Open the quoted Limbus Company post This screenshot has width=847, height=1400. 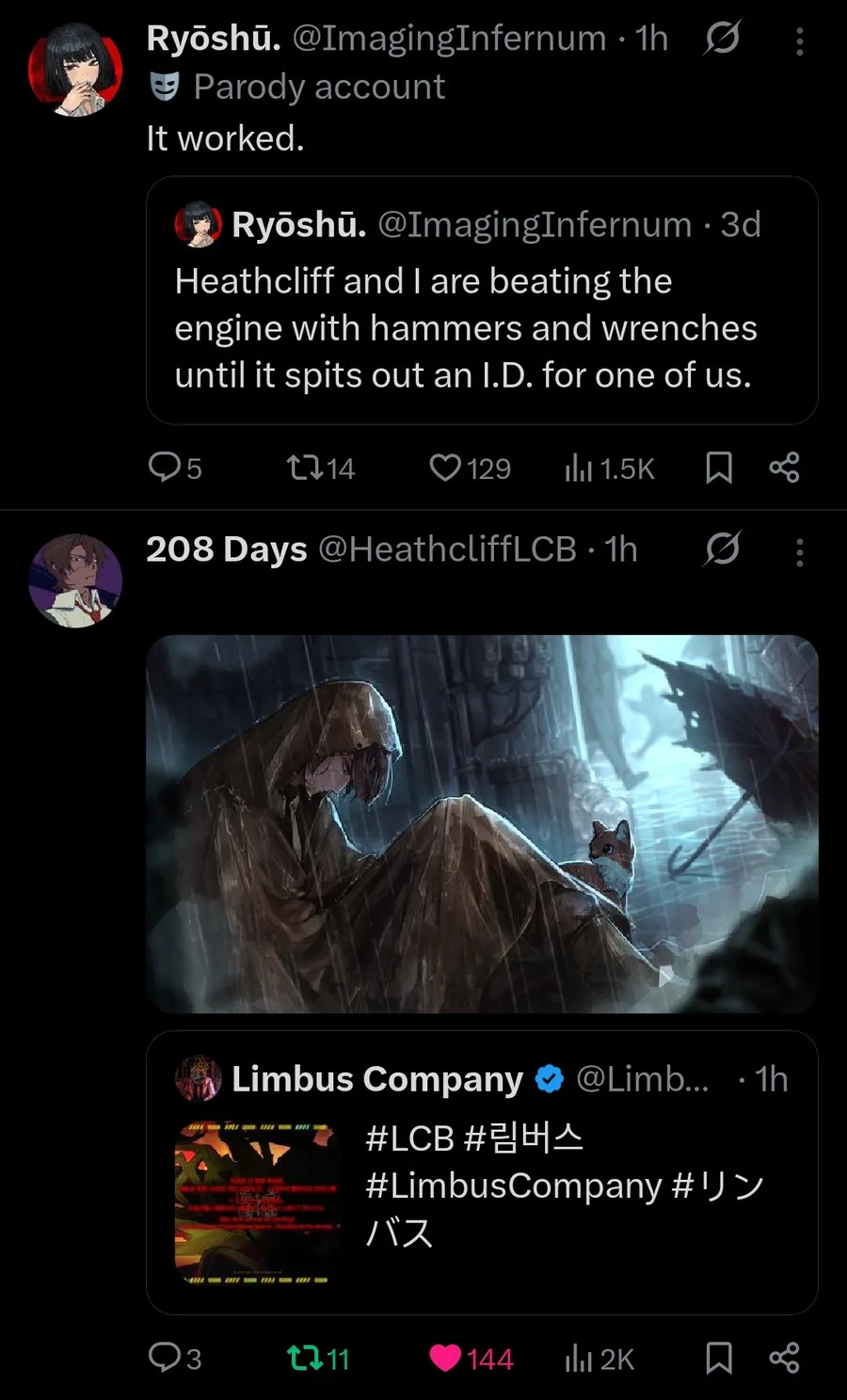coord(482,1172)
